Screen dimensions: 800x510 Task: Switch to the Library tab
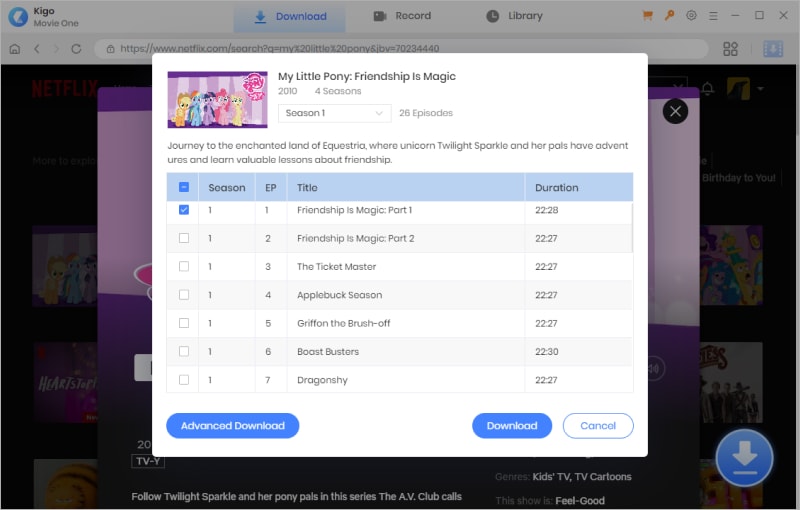coord(514,16)
